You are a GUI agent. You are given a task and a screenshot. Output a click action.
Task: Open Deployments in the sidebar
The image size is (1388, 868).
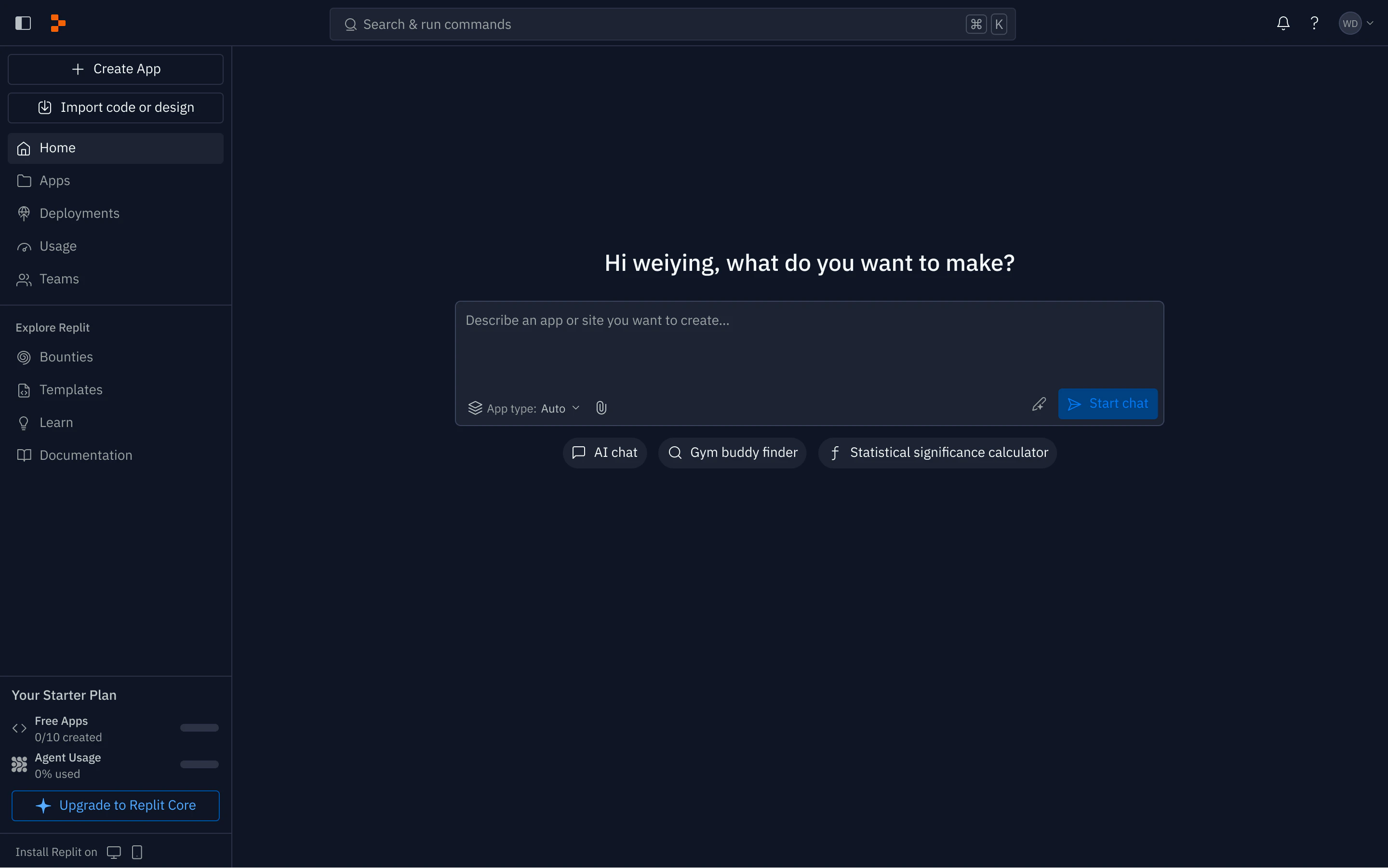(115, 214)
